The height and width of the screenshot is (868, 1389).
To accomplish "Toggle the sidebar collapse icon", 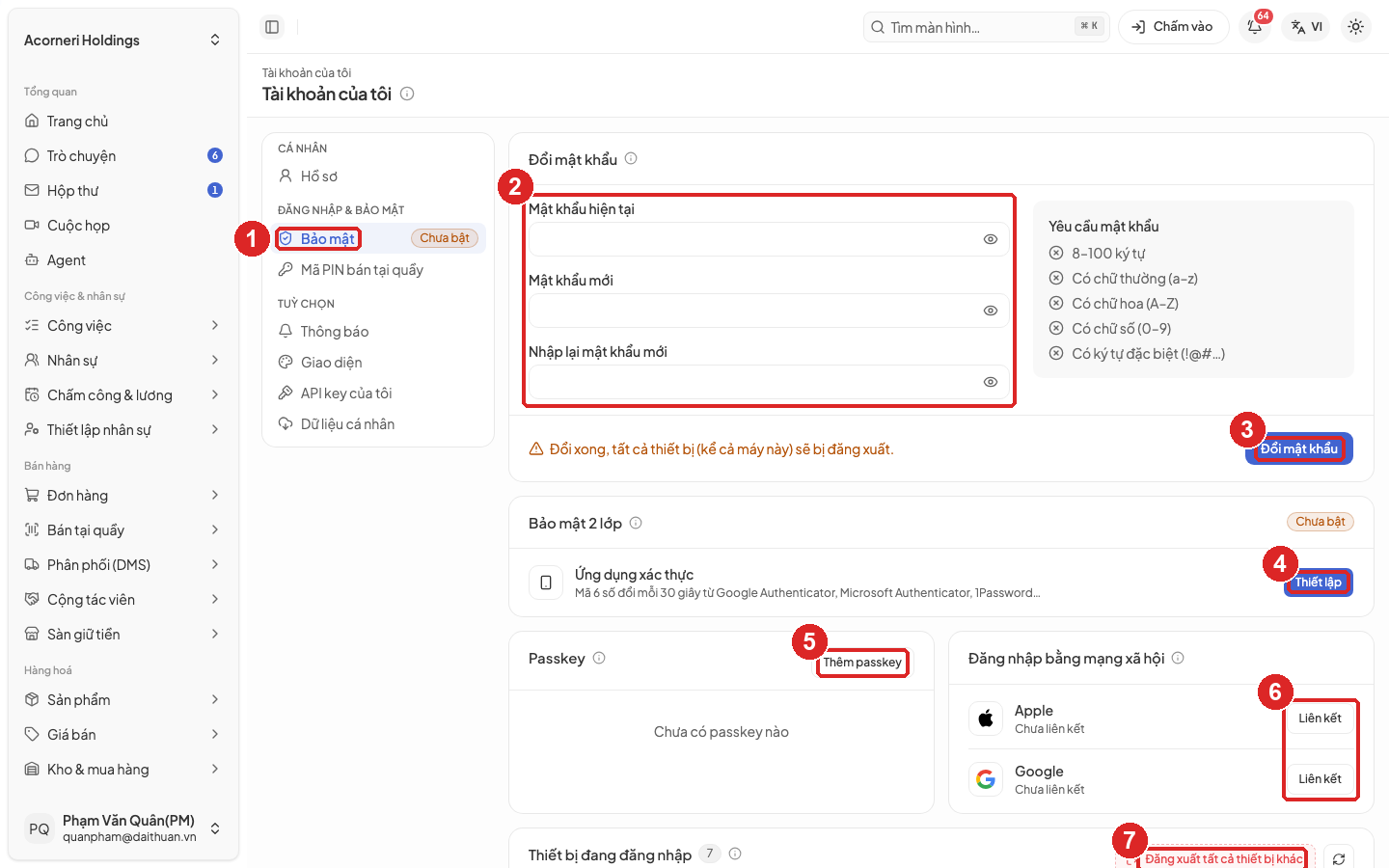I will pyautogui.click(x=272, y=27).
